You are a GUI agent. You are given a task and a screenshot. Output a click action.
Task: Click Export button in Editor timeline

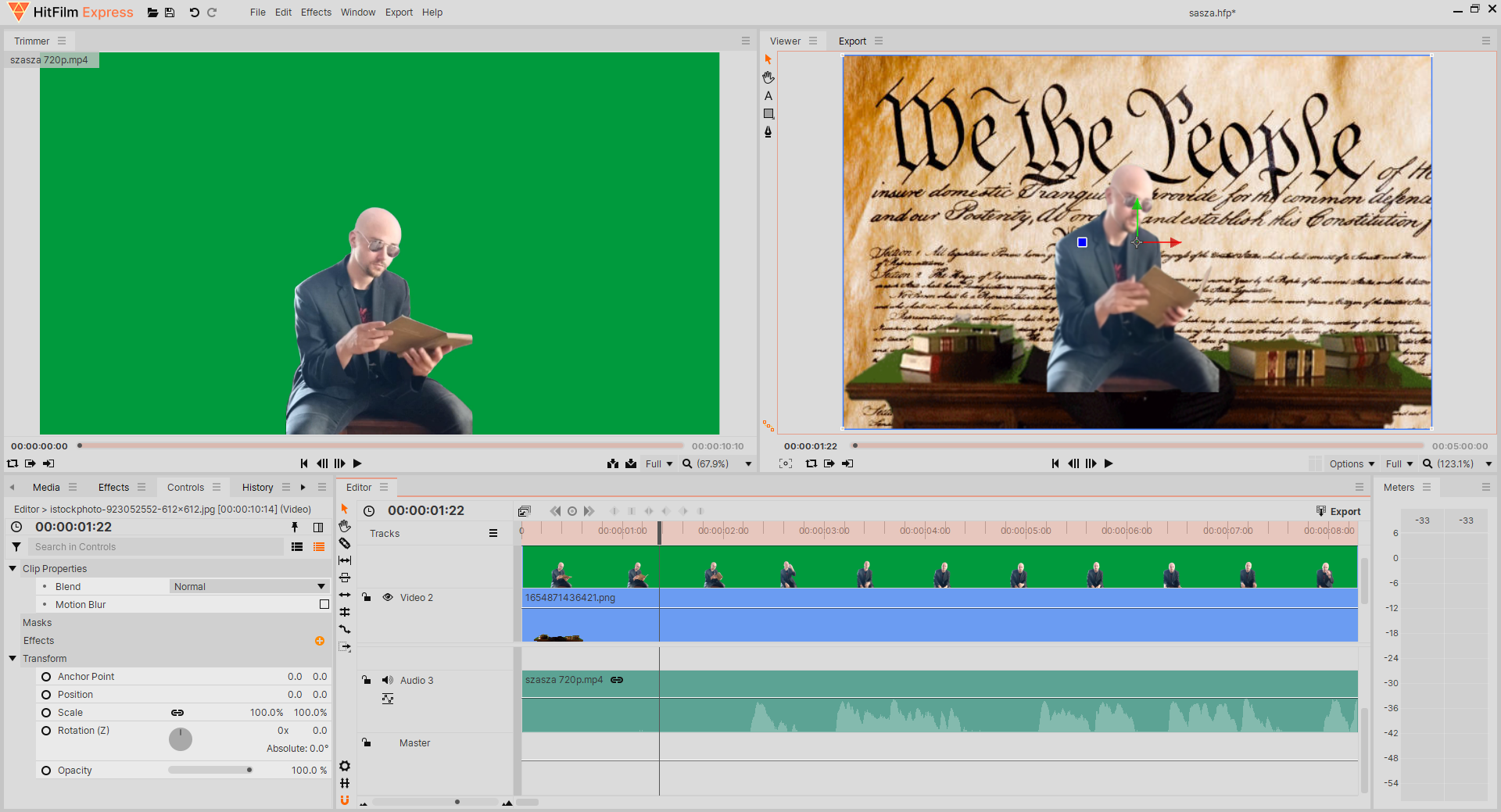[1338, 511]
